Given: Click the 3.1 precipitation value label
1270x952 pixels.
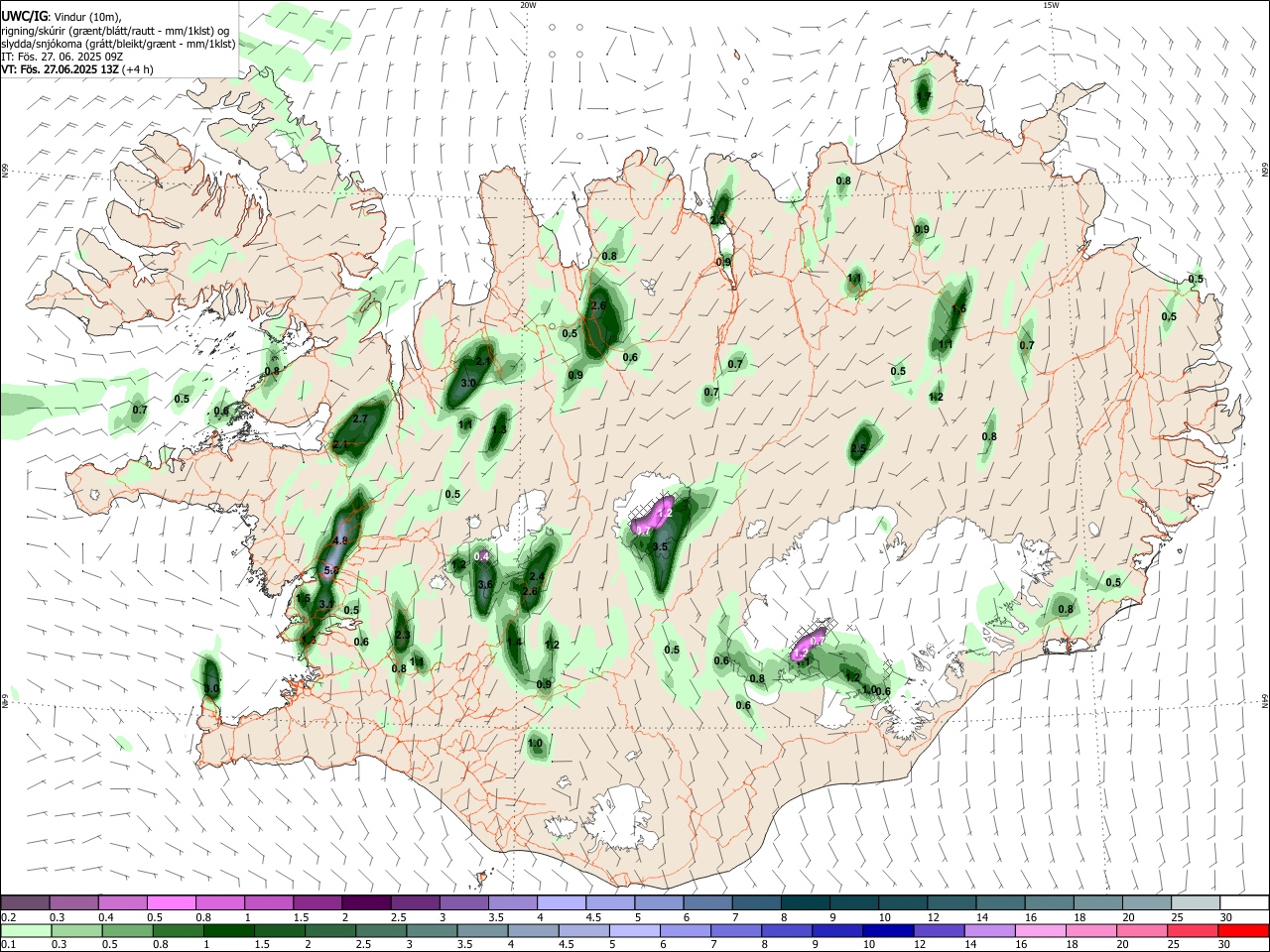Looking at the screenshot, I should pyautogui.click(x=326, y=604).
